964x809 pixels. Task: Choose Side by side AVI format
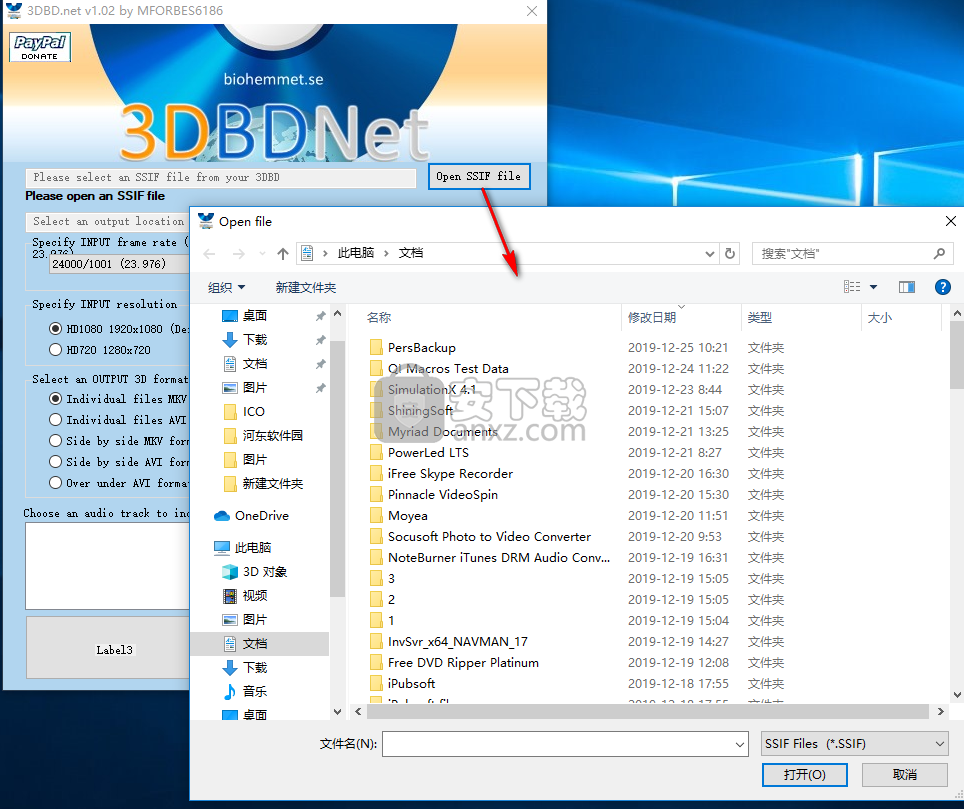pos(55,462)
